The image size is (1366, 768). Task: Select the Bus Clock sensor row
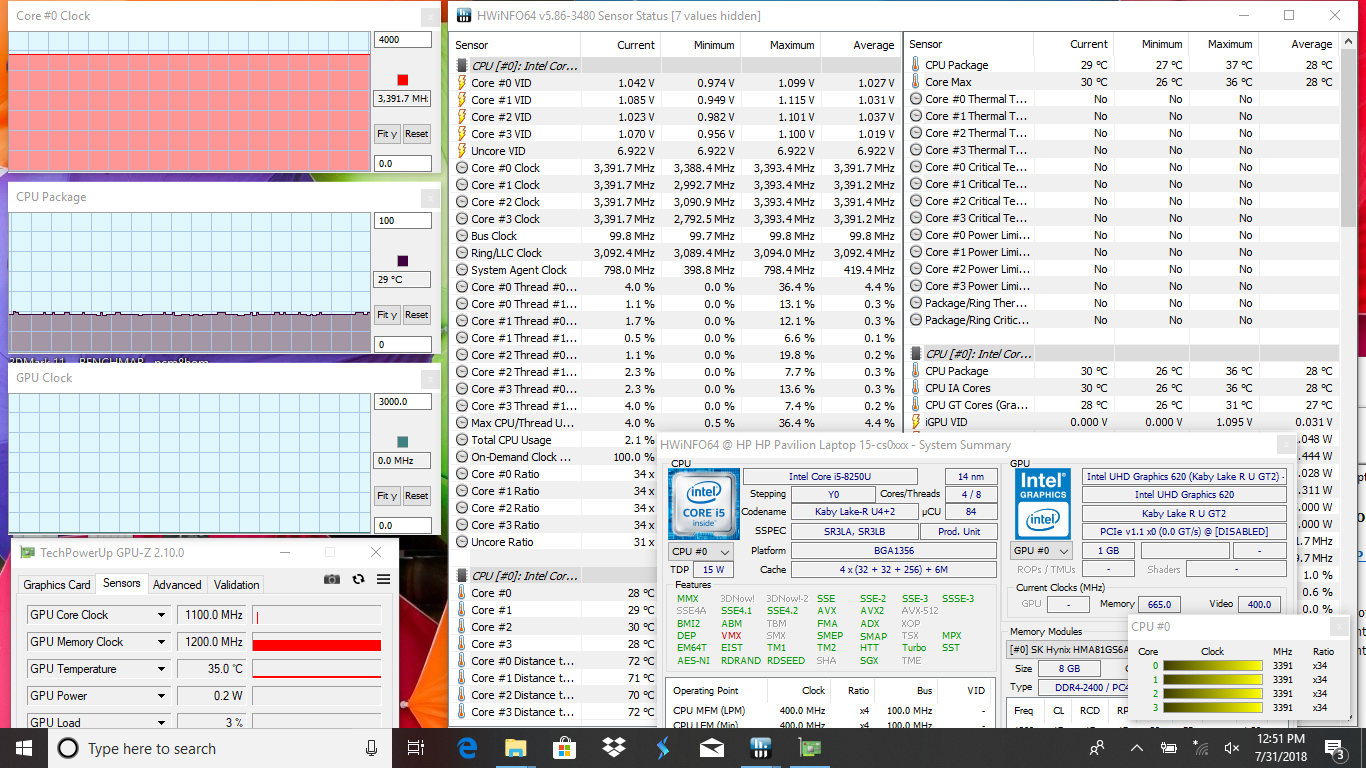(675, 236)
